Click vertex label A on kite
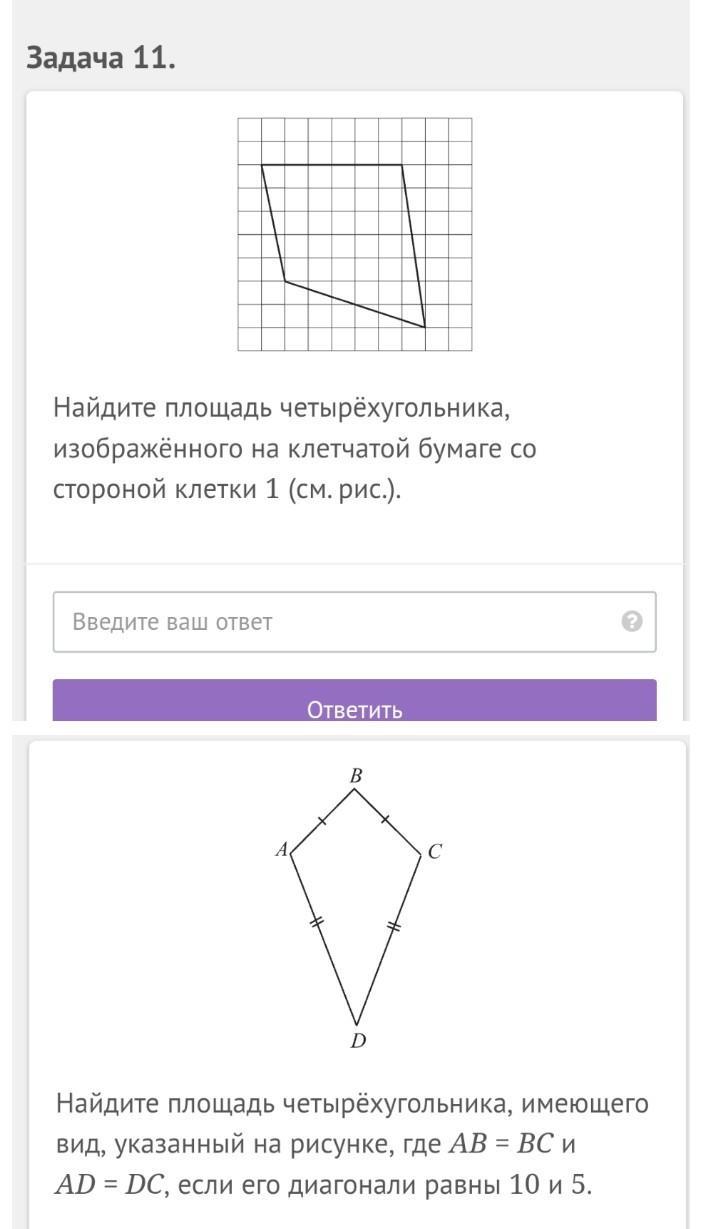 [282, 850]
